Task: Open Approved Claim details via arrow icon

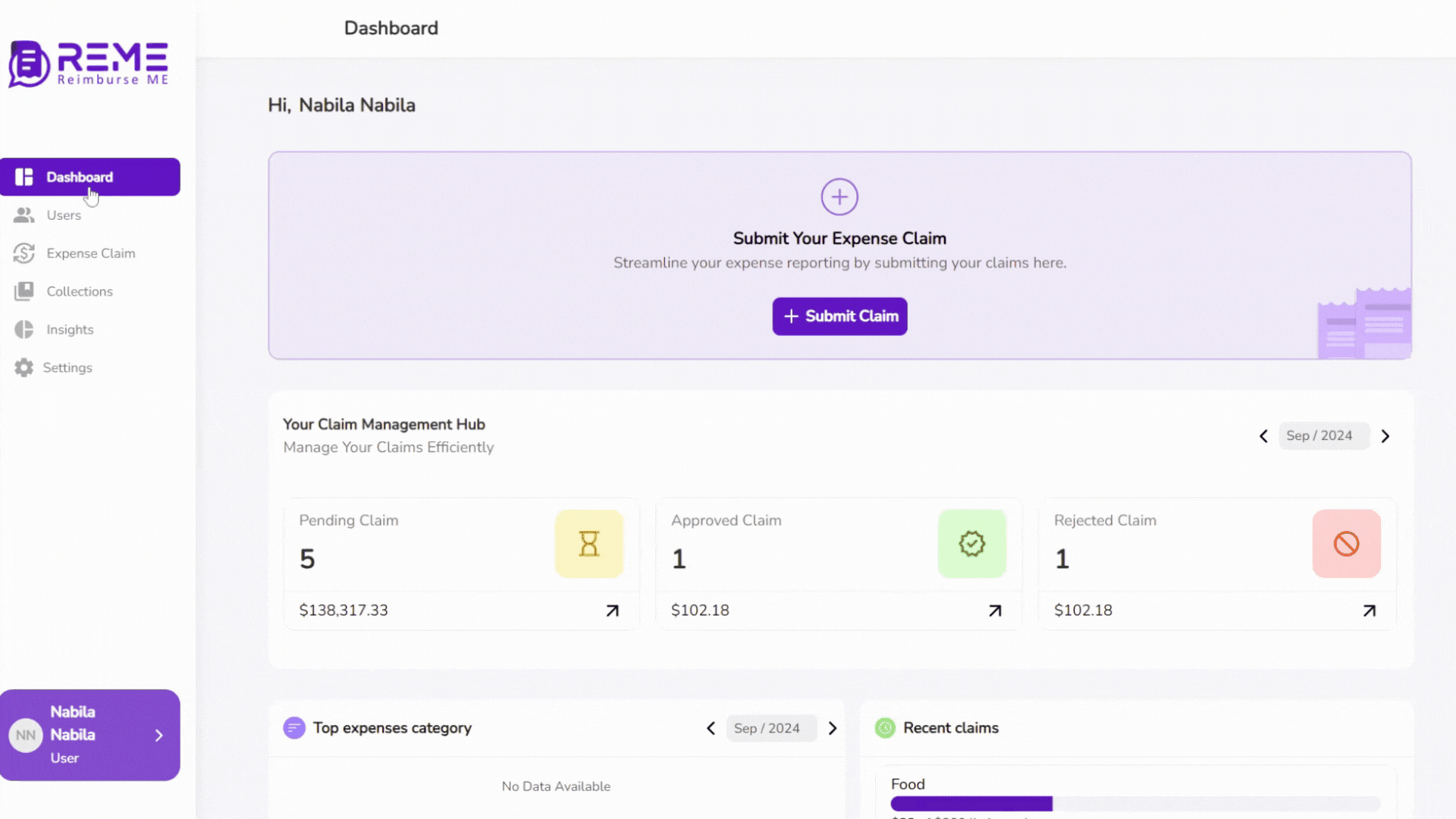Action: tap(995, 610)
